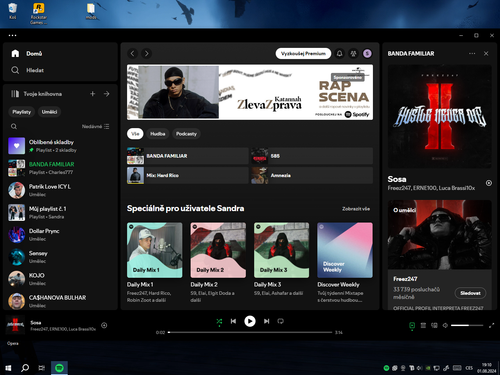Select the Hudba filter chip
500x375 pixels.
[158, 134]
